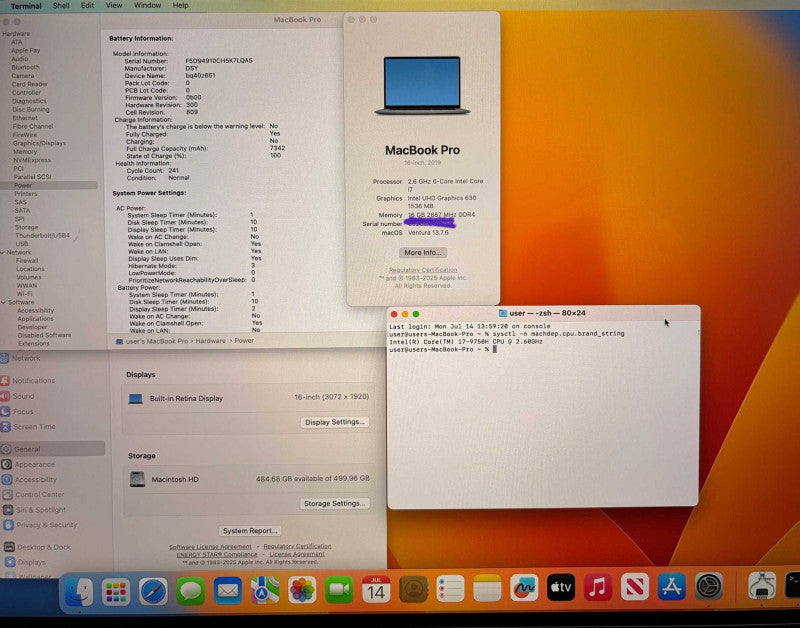This screenshot has width=800, height=628.
Task: Open Software License Agreement link
Action: point(210,546)
